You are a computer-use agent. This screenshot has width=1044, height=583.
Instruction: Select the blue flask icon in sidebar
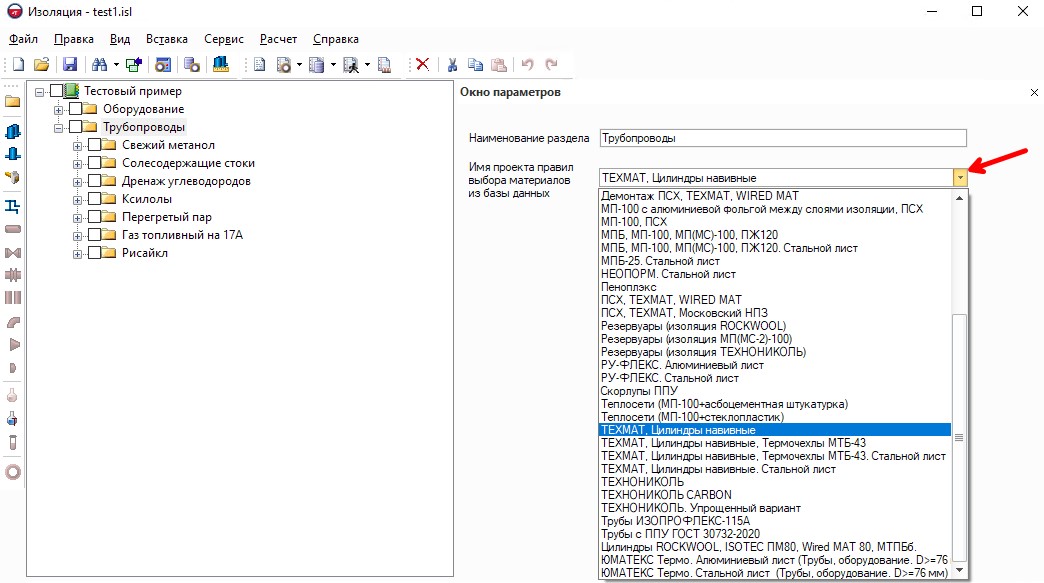[x=12, y=419]
